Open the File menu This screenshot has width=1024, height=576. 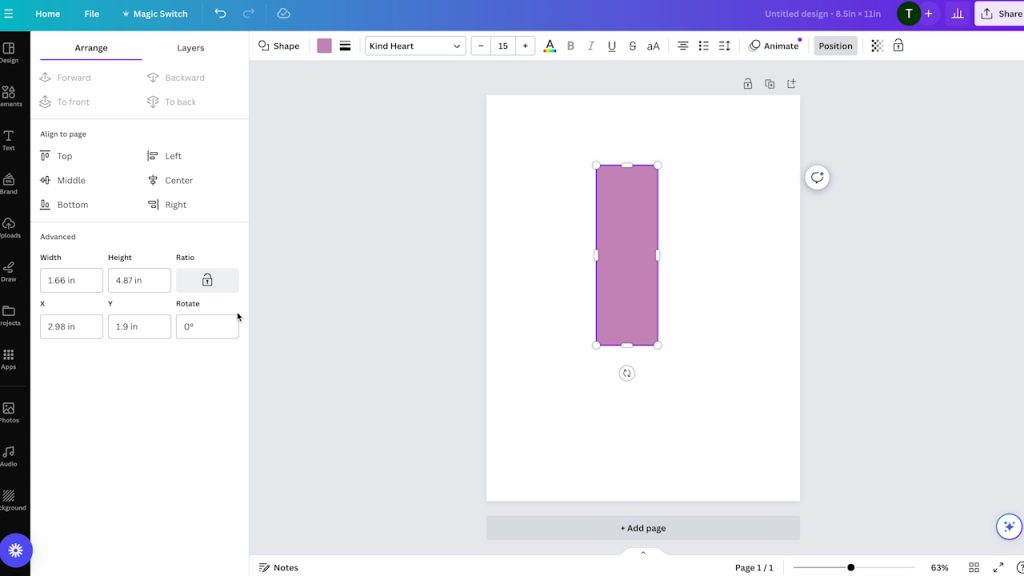[91, 14]
